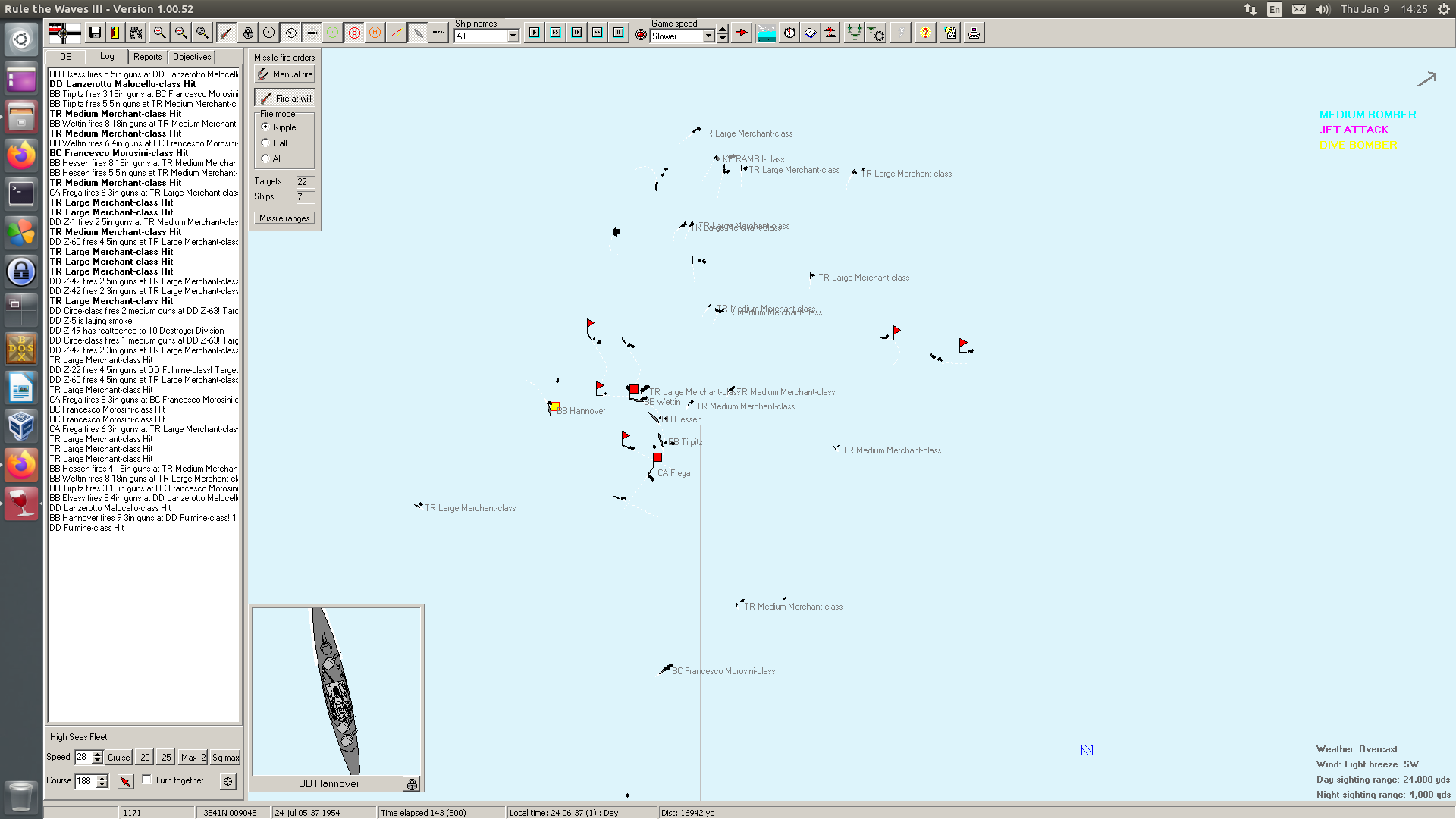Viewport: 1456px width, 819px height.
Task: Zoom out with the minus magnifier
Action: [180, 33]
